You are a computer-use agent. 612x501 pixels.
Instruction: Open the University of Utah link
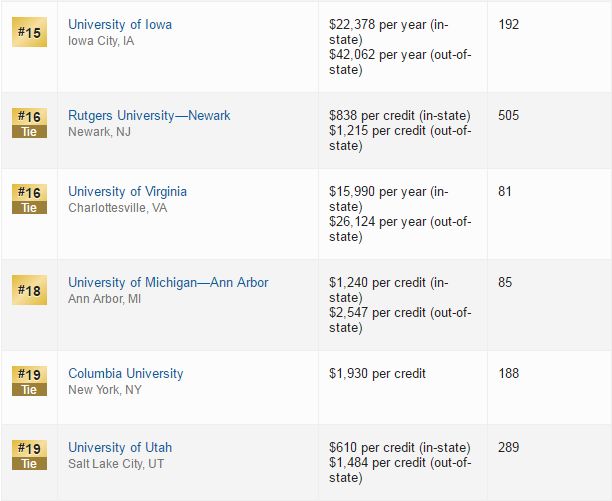pos(120,448)
